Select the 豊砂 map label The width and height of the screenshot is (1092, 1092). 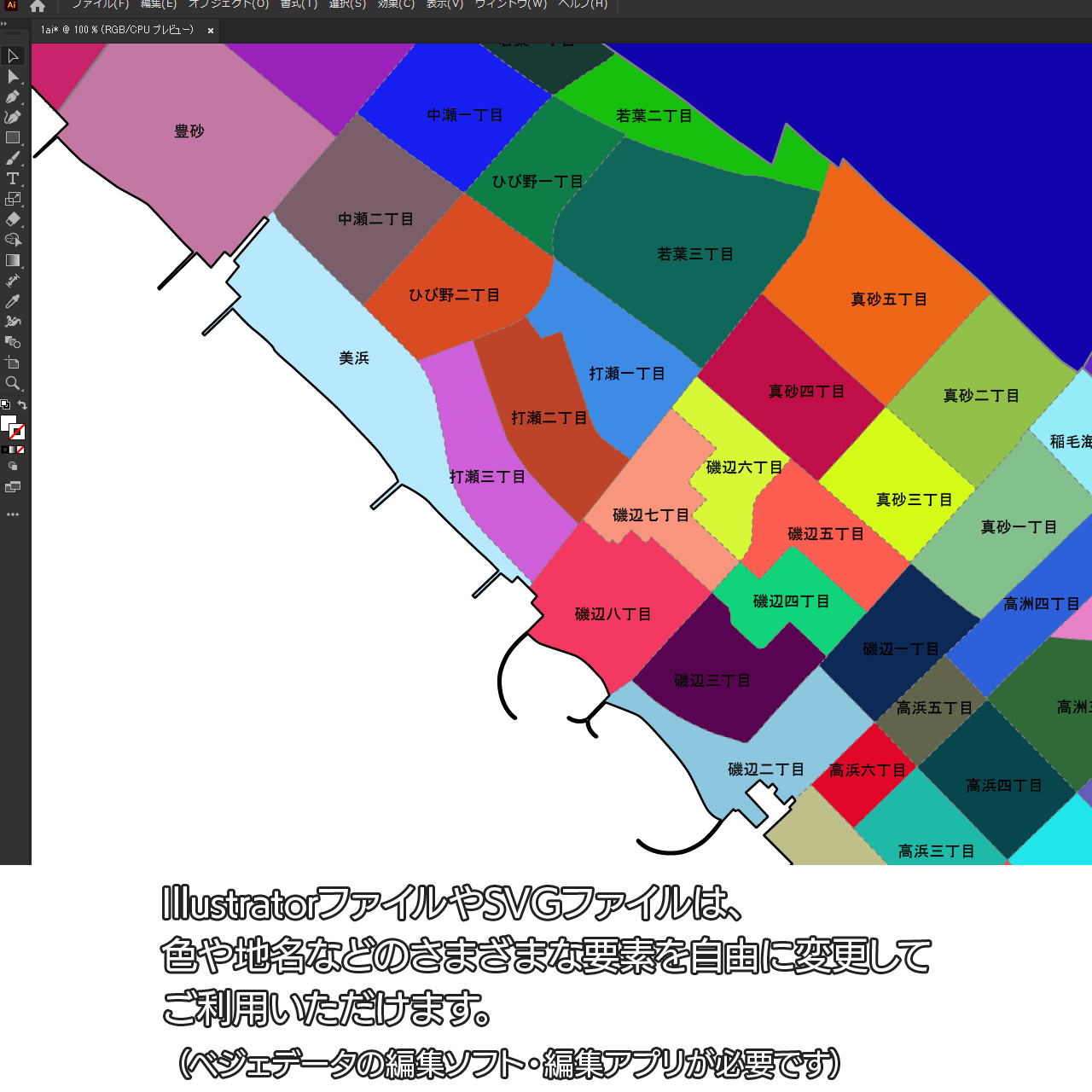point(189,131)
